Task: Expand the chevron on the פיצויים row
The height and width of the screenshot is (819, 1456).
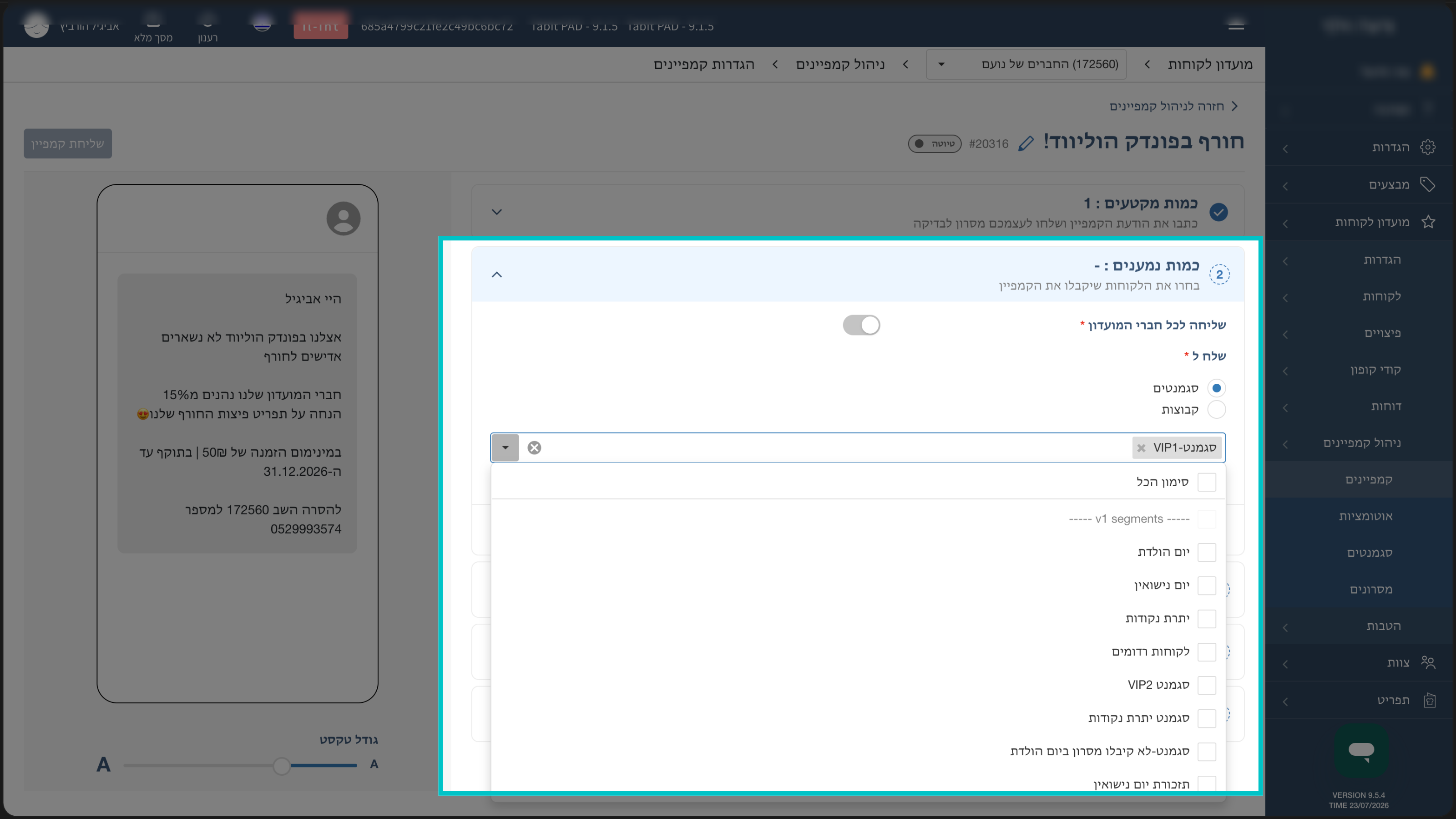Action: pos(1285,334)
